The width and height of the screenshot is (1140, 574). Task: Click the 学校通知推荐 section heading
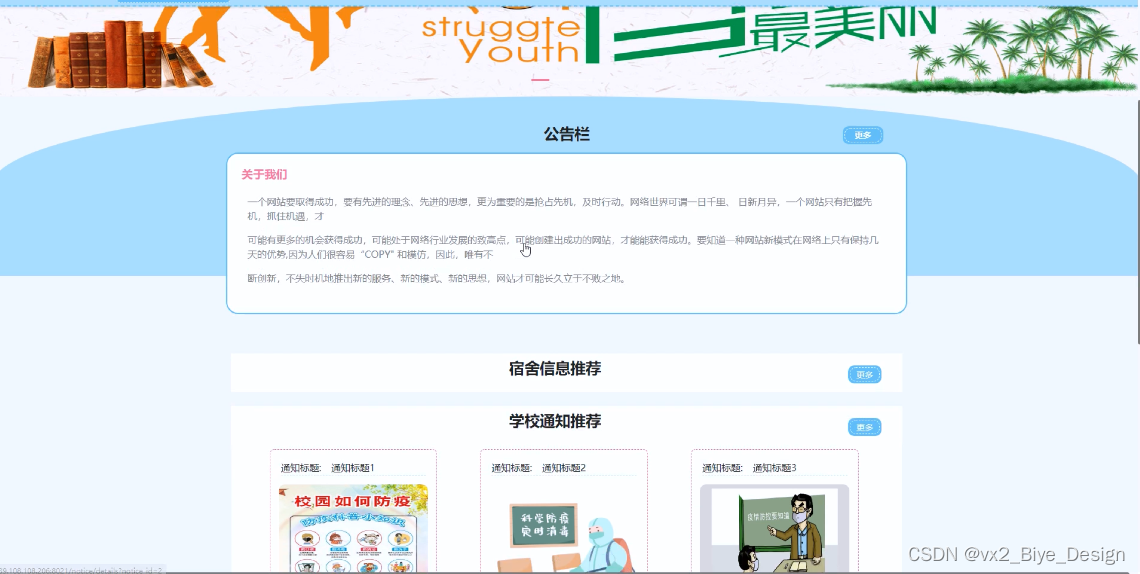(555, 421)
